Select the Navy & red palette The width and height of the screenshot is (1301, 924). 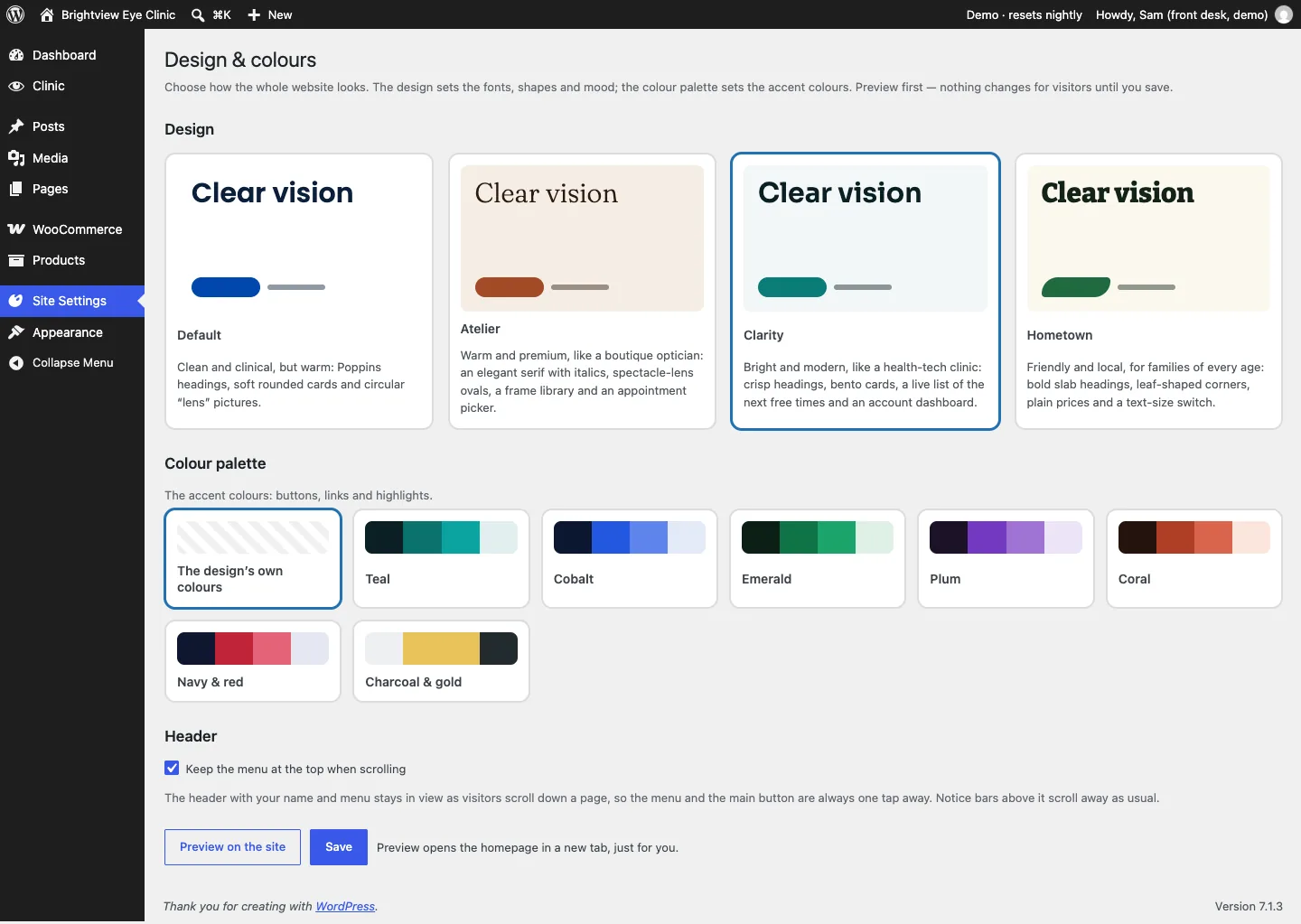click(x=253, y=661)
